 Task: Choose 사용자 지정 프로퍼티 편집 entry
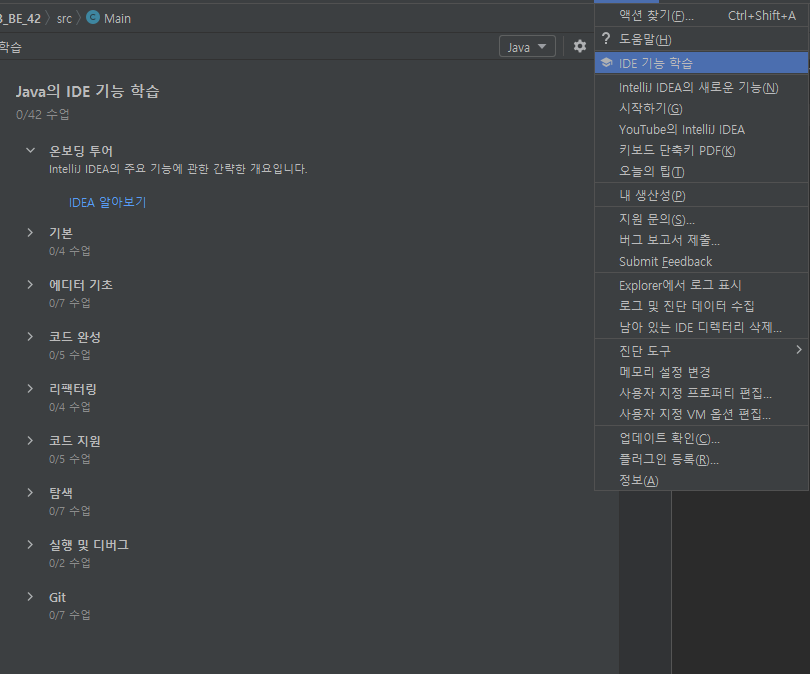click(702, 393)
